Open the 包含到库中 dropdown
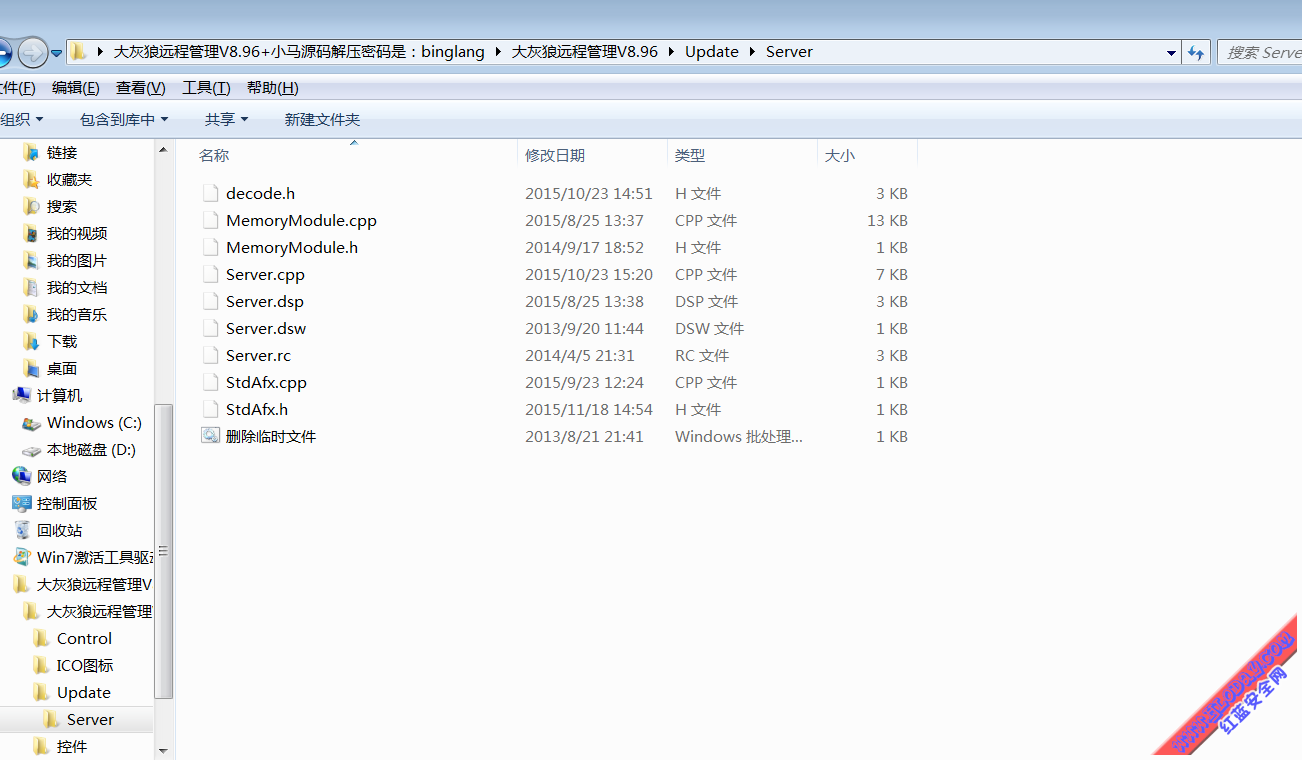The height and width of the screenshot is (760, 1302). tap(124, 119)
